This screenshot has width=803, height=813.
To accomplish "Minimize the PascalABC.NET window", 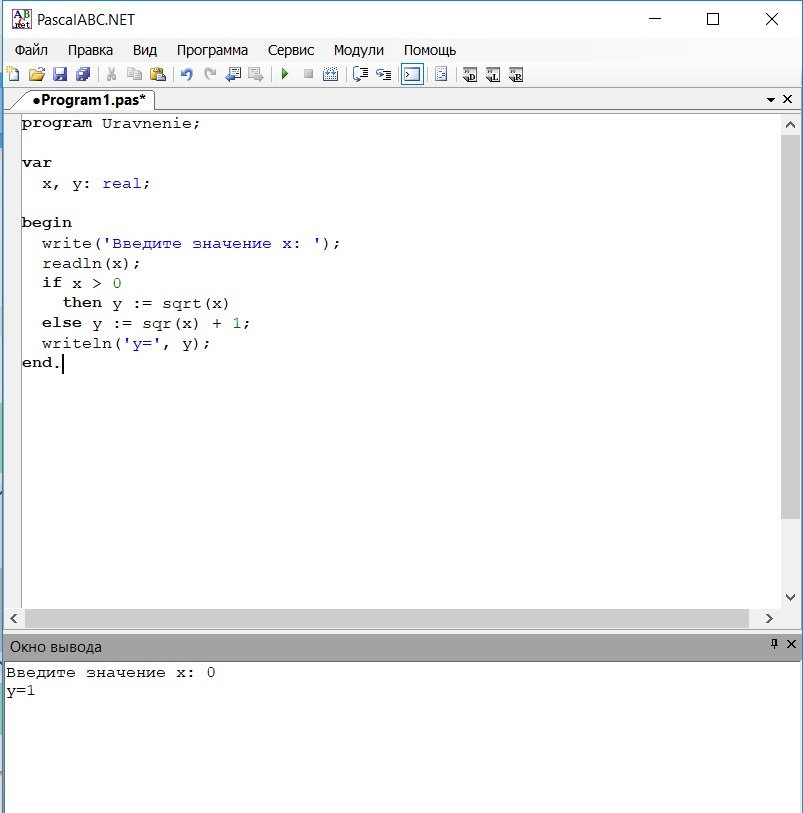I will point(655,19).
